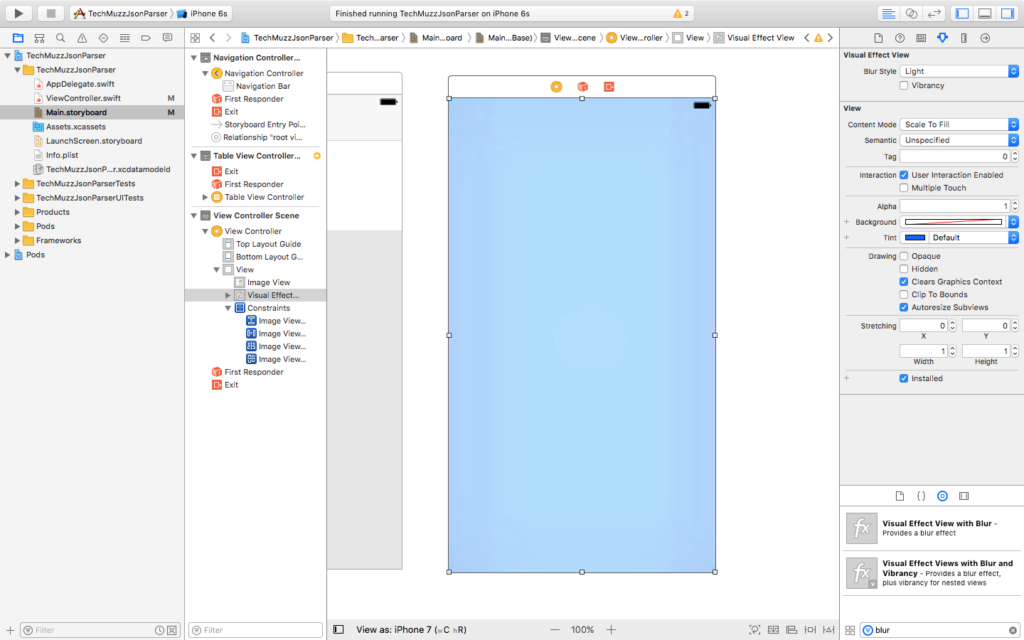Click the First Responder cube in the scene dock
The height and width of the screenshot is (640, 1024).
583,87
